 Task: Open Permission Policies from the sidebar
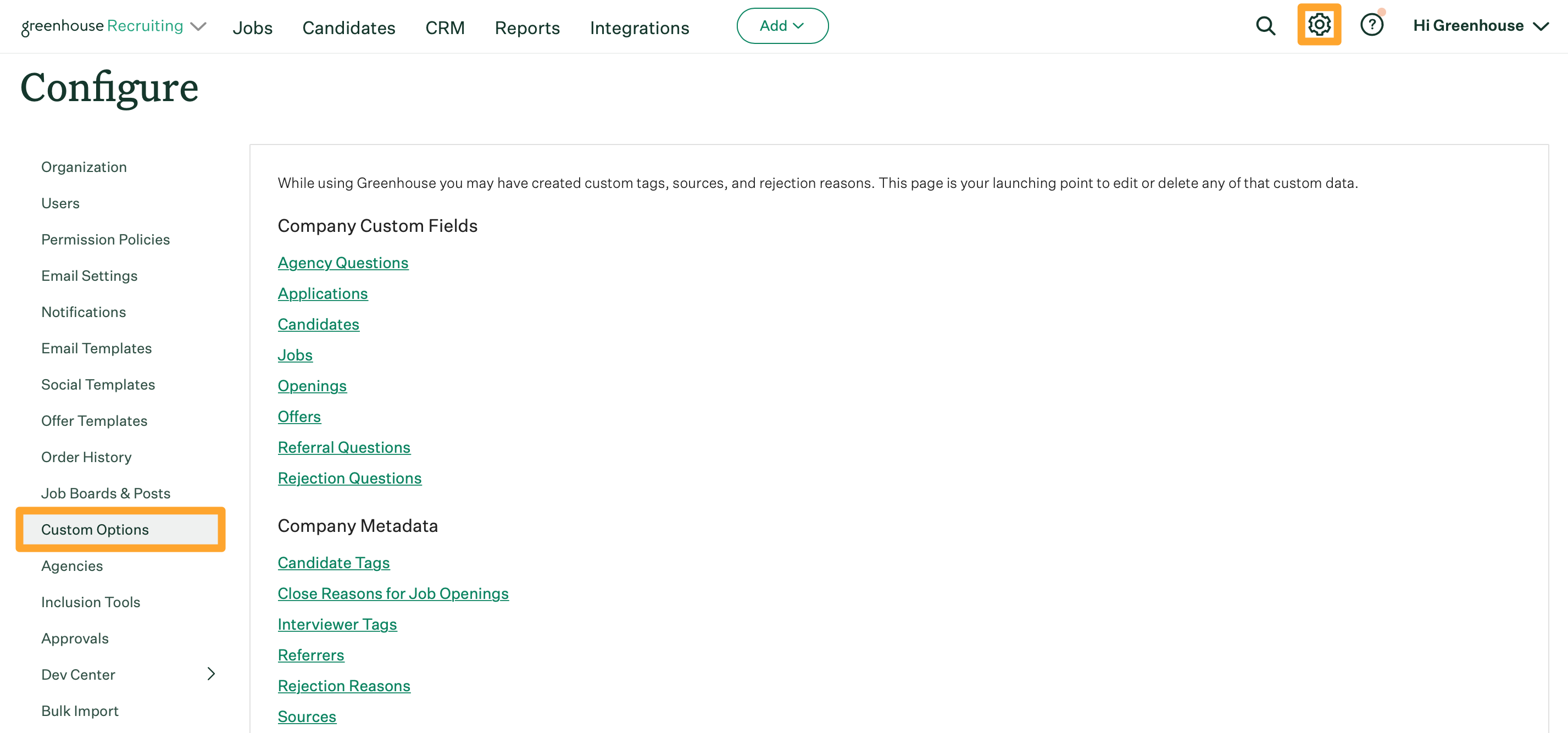click(105, 239)
